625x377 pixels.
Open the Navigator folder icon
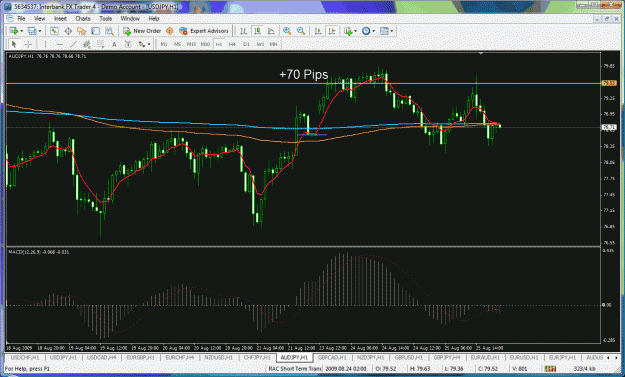click(x=82, y=31)
